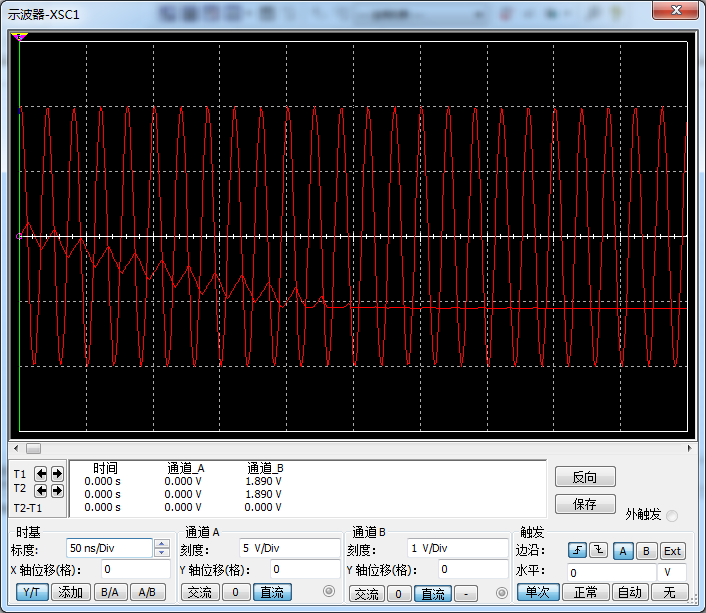
Task: Click 通道_B column header
Action: click(265, 468)
